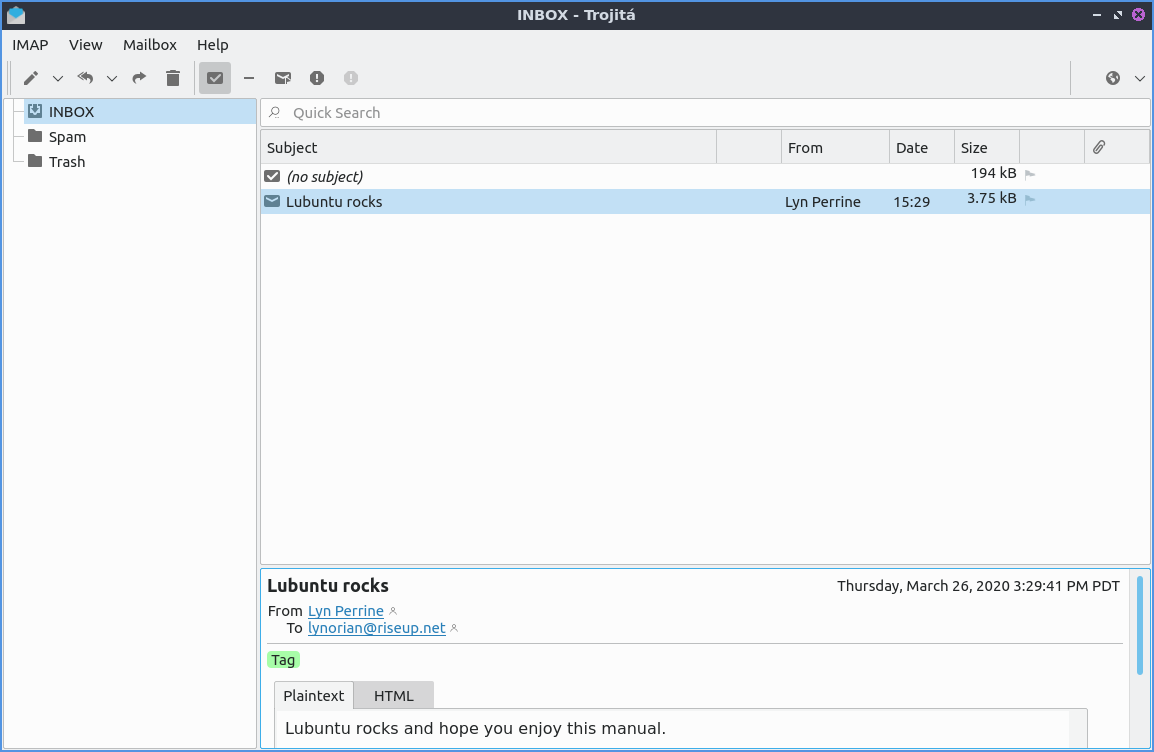Image resolution: width=1154 pixels, height=752 pixels.
Task: Switch to the HTML tab
Action: point(393,696)
